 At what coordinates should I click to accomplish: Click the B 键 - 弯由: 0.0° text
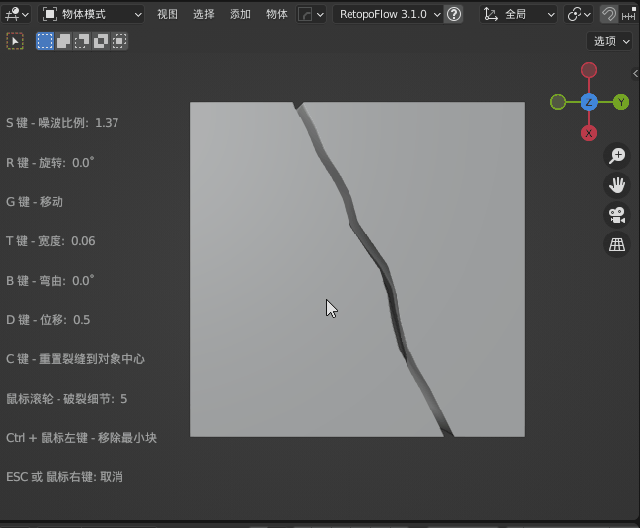50,280
